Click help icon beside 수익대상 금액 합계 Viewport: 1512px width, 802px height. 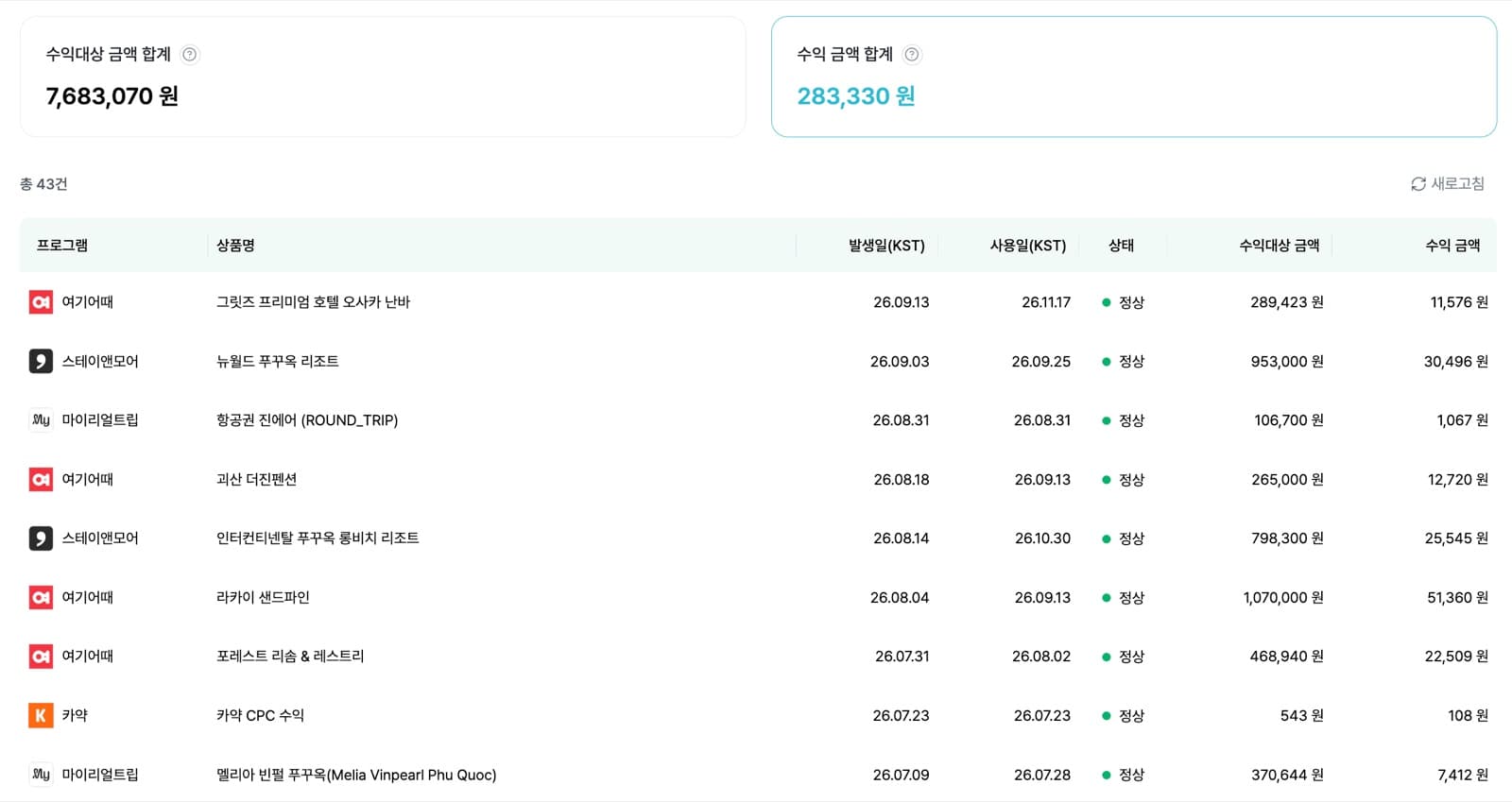click(190, 55)
